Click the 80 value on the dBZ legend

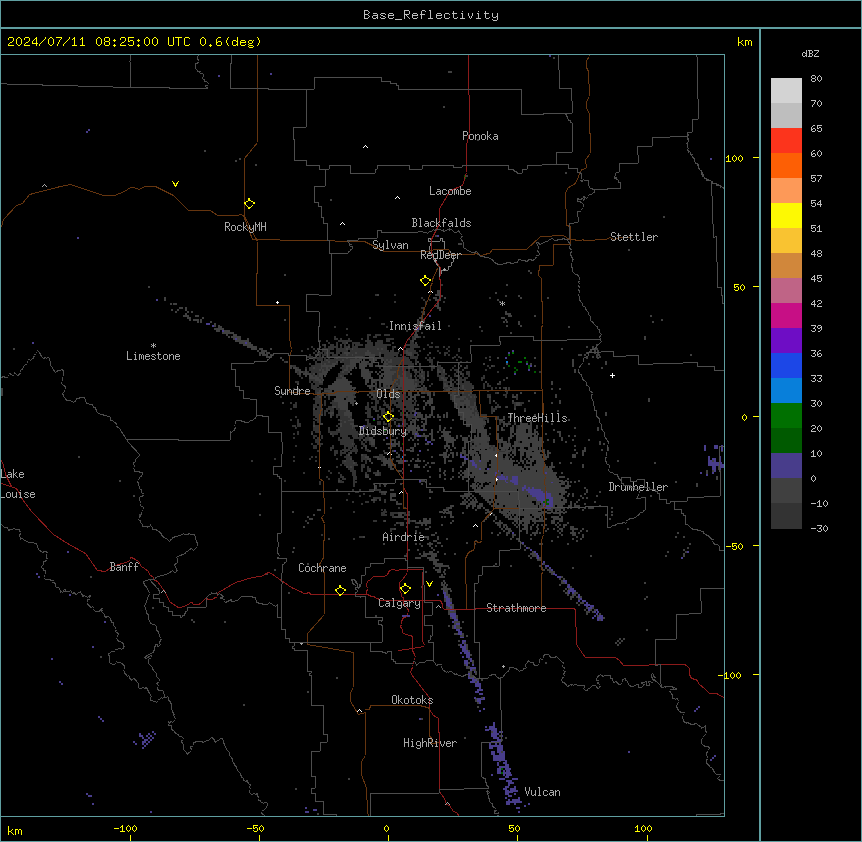point(816,79)
